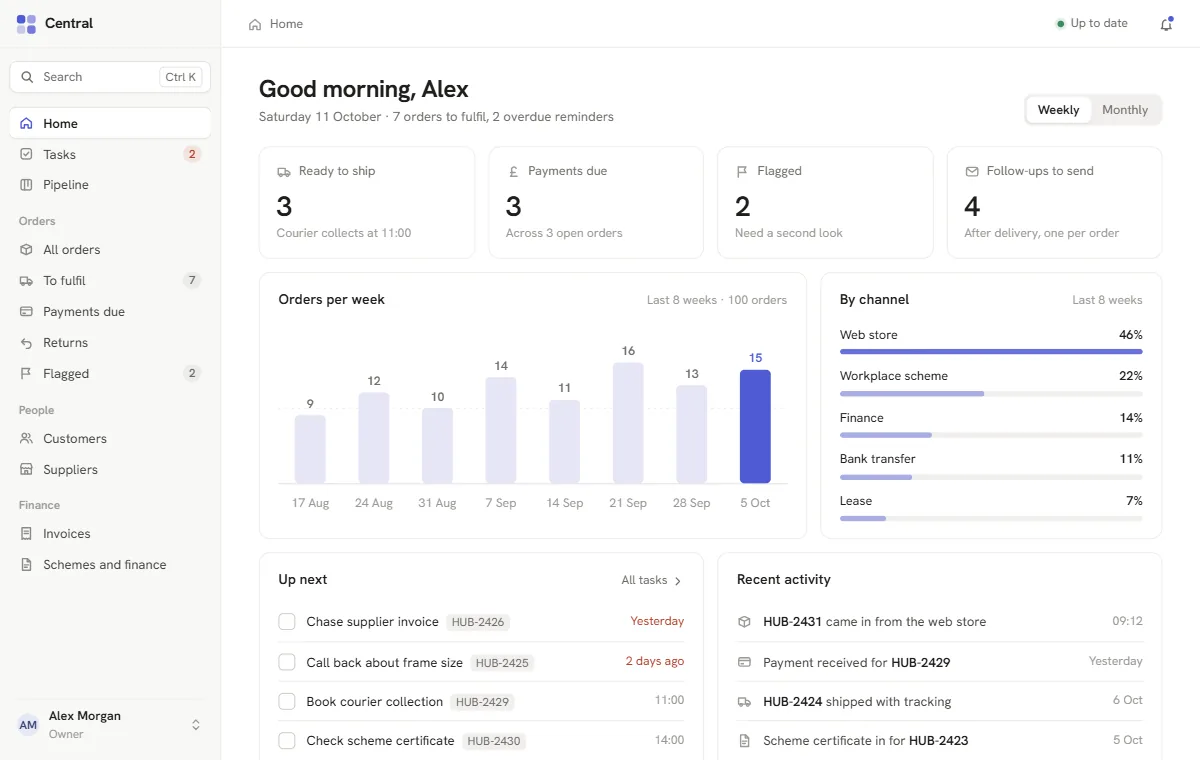Viewport: 1200px width, 760px height.
Task: Open Pipeline in the sidebar
Action: 110,185
